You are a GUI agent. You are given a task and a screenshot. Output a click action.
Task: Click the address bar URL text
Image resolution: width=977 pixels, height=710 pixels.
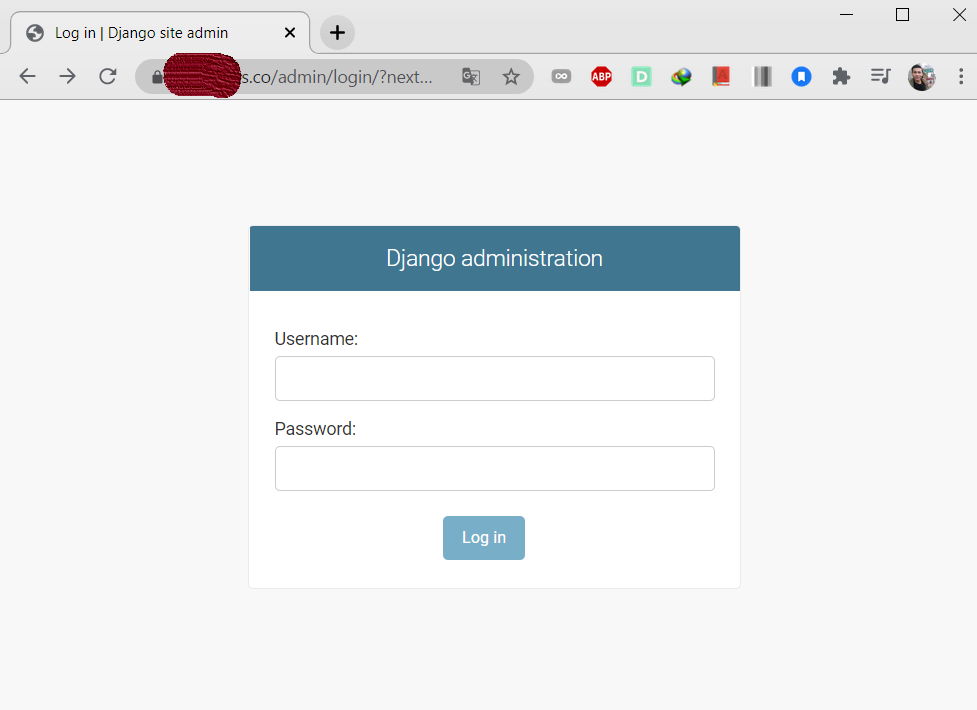coord(336,77)
